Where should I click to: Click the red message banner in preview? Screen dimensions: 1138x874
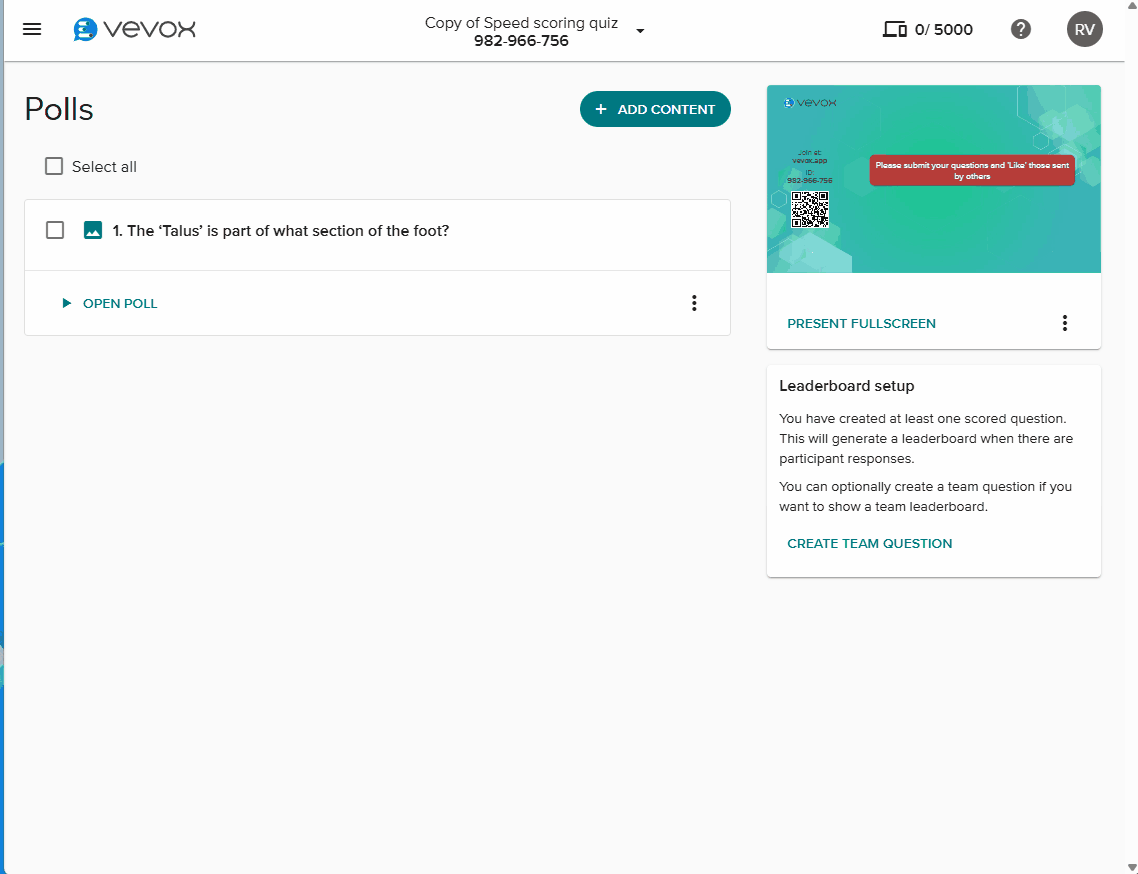(x=972, y=171)
